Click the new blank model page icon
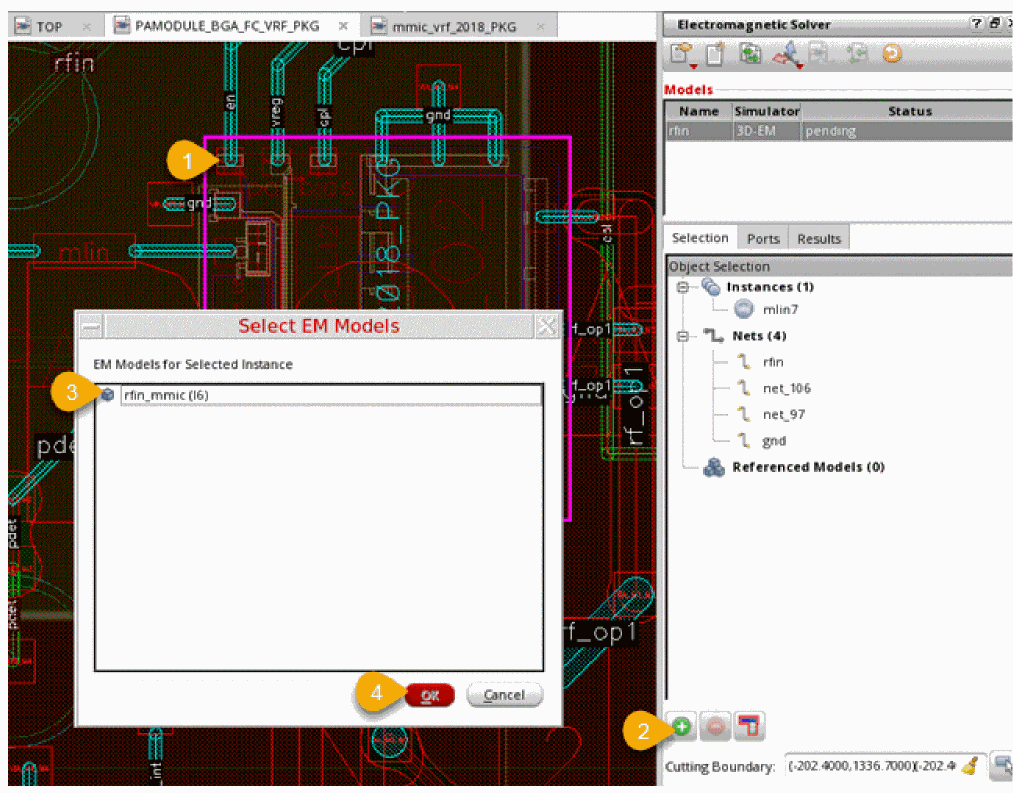This screenshot has width=1013, height=793. (x=715, y=55)
